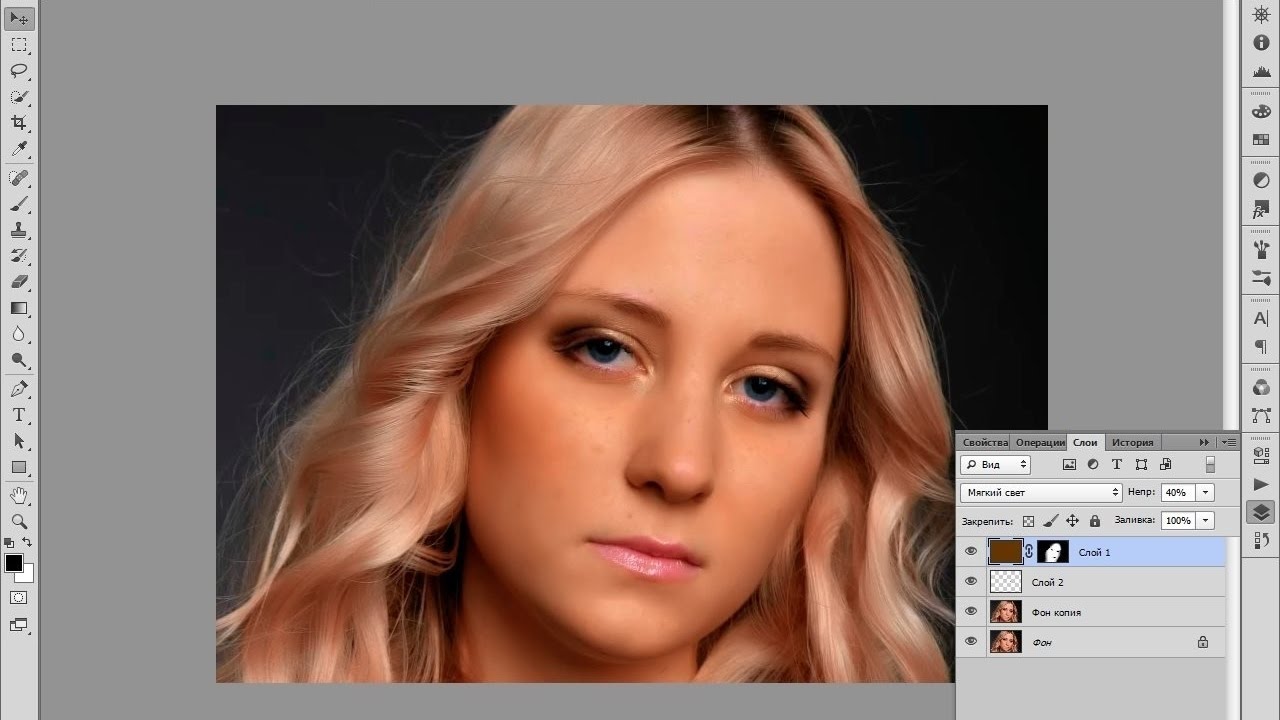Open the Brush Presets panel icon
Viewport: 1280px width, 720px height.
(1261, 278)
